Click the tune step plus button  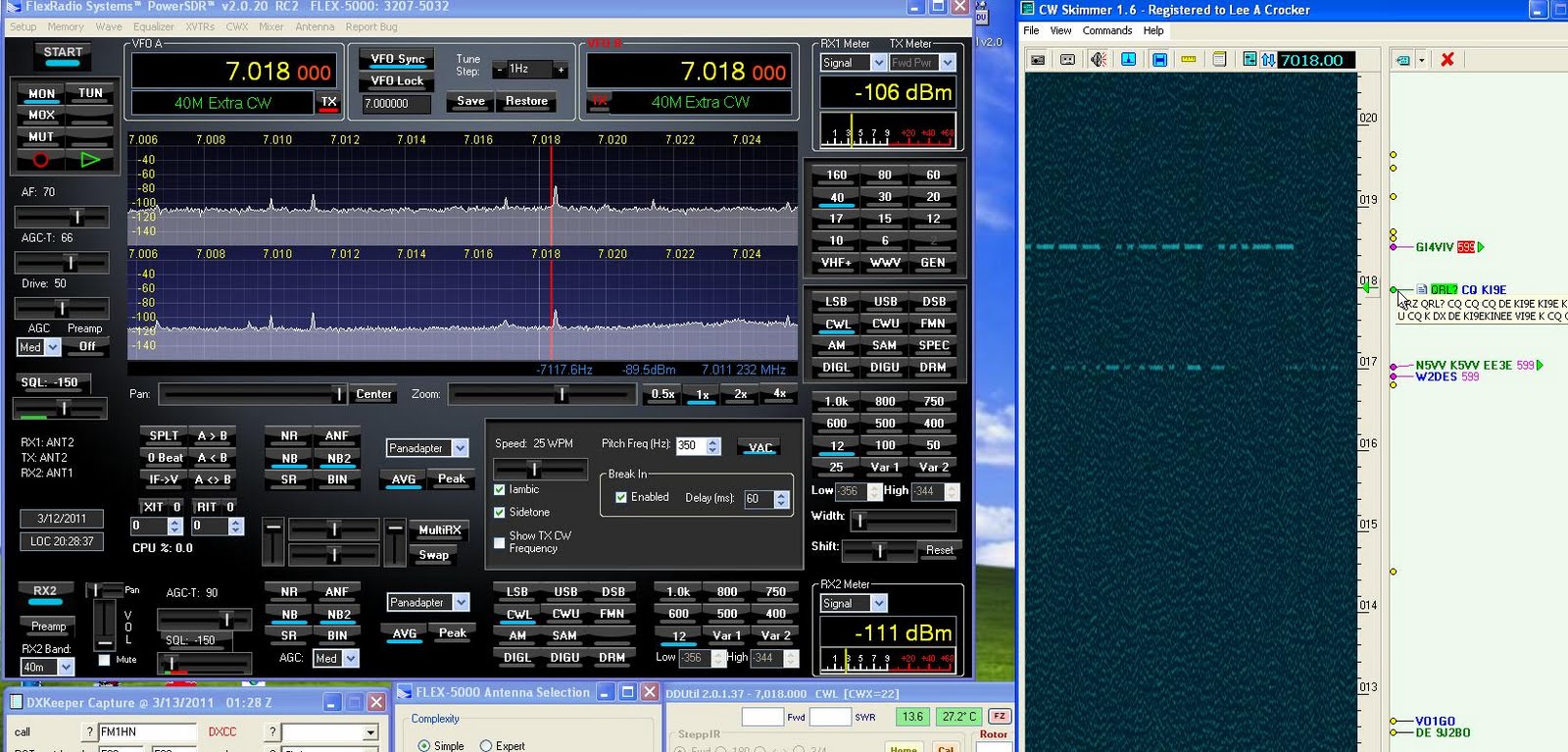click(561, 70)
